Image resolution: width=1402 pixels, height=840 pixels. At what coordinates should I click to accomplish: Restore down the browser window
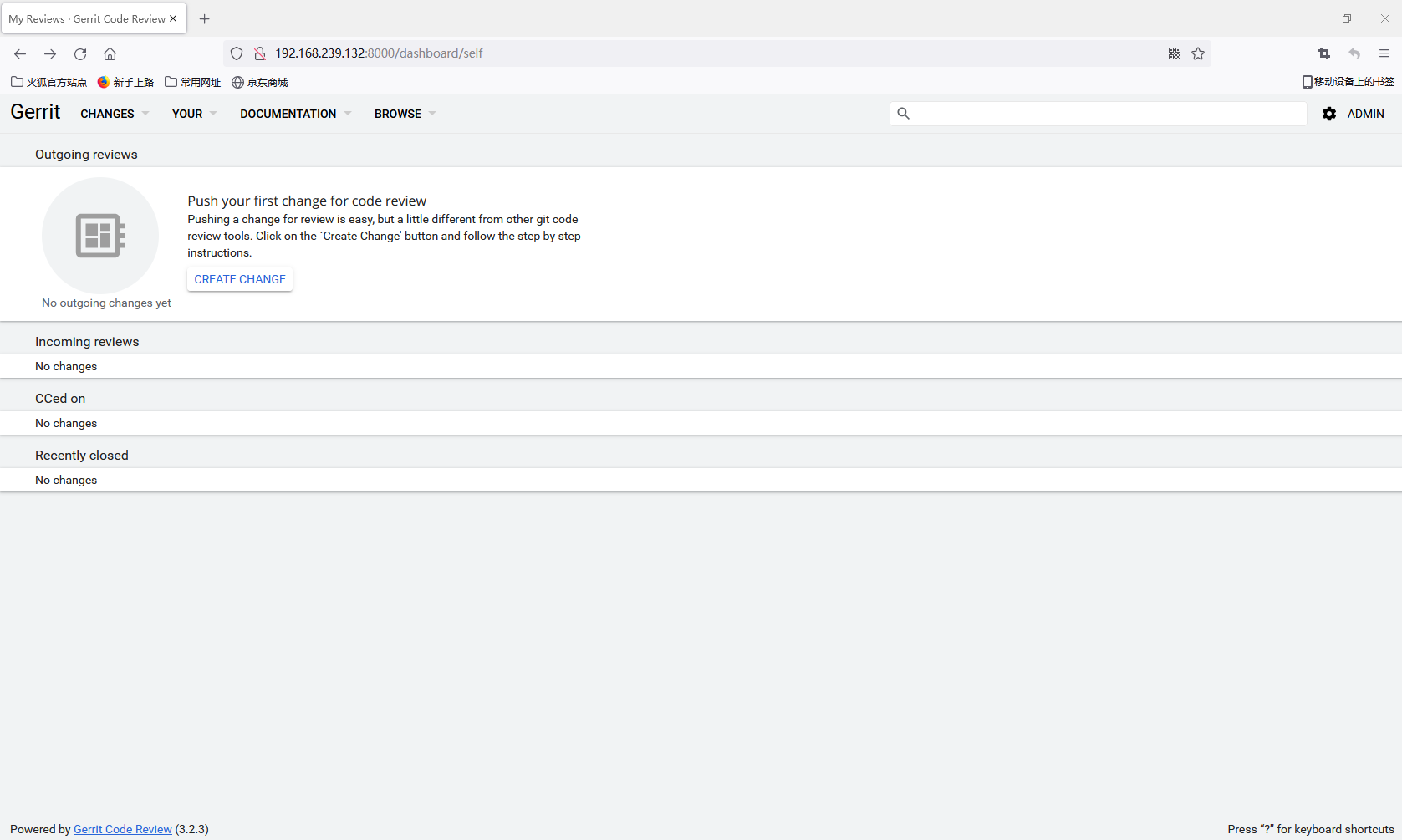point(1347,18)
